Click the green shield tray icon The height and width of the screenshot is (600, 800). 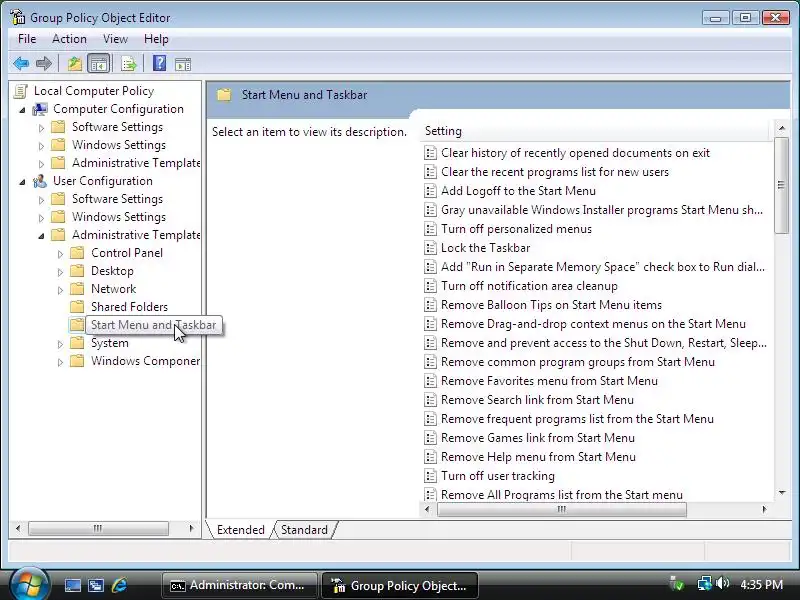point(677,583)
